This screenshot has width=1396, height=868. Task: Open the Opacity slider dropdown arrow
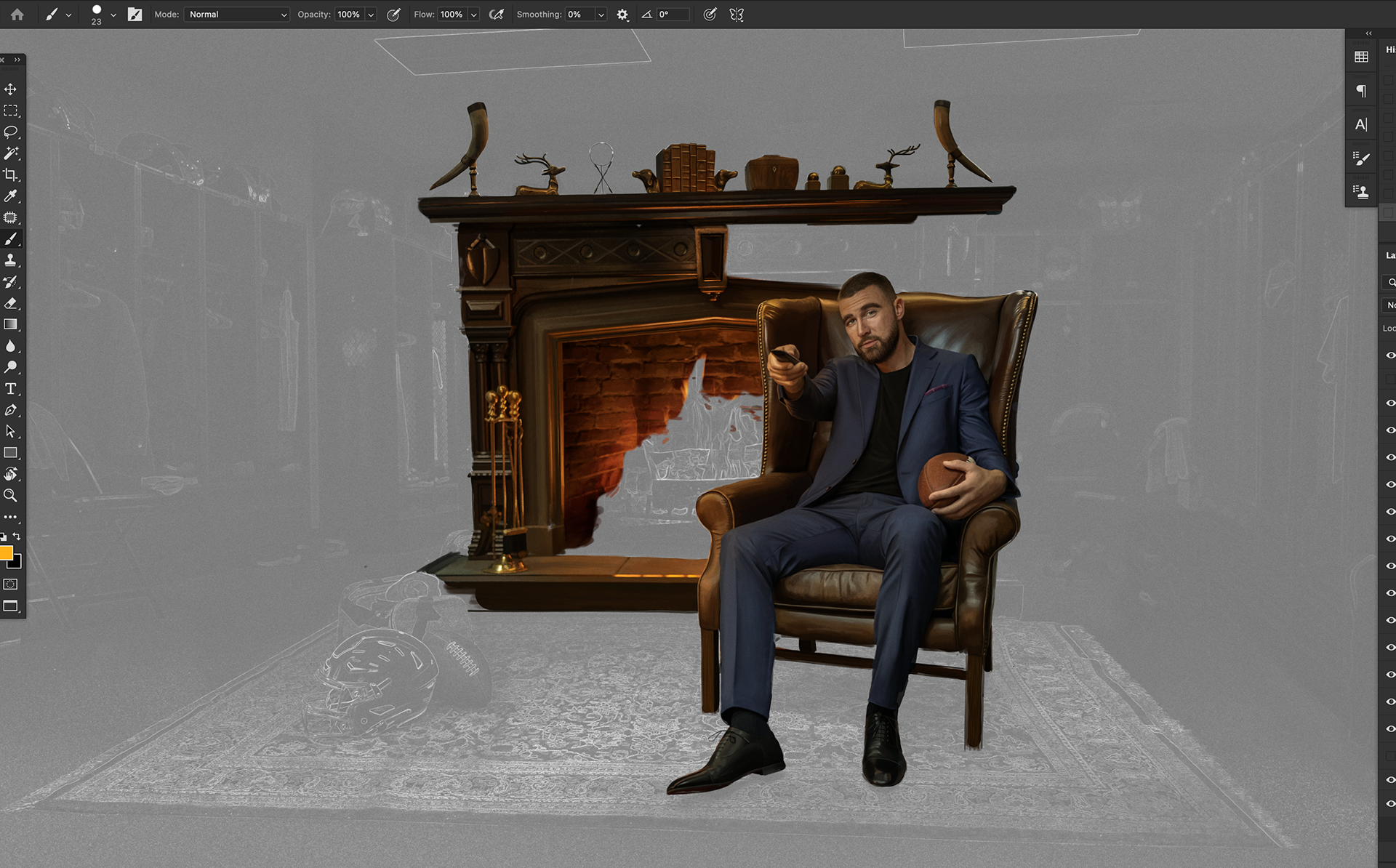click(371, 15)
